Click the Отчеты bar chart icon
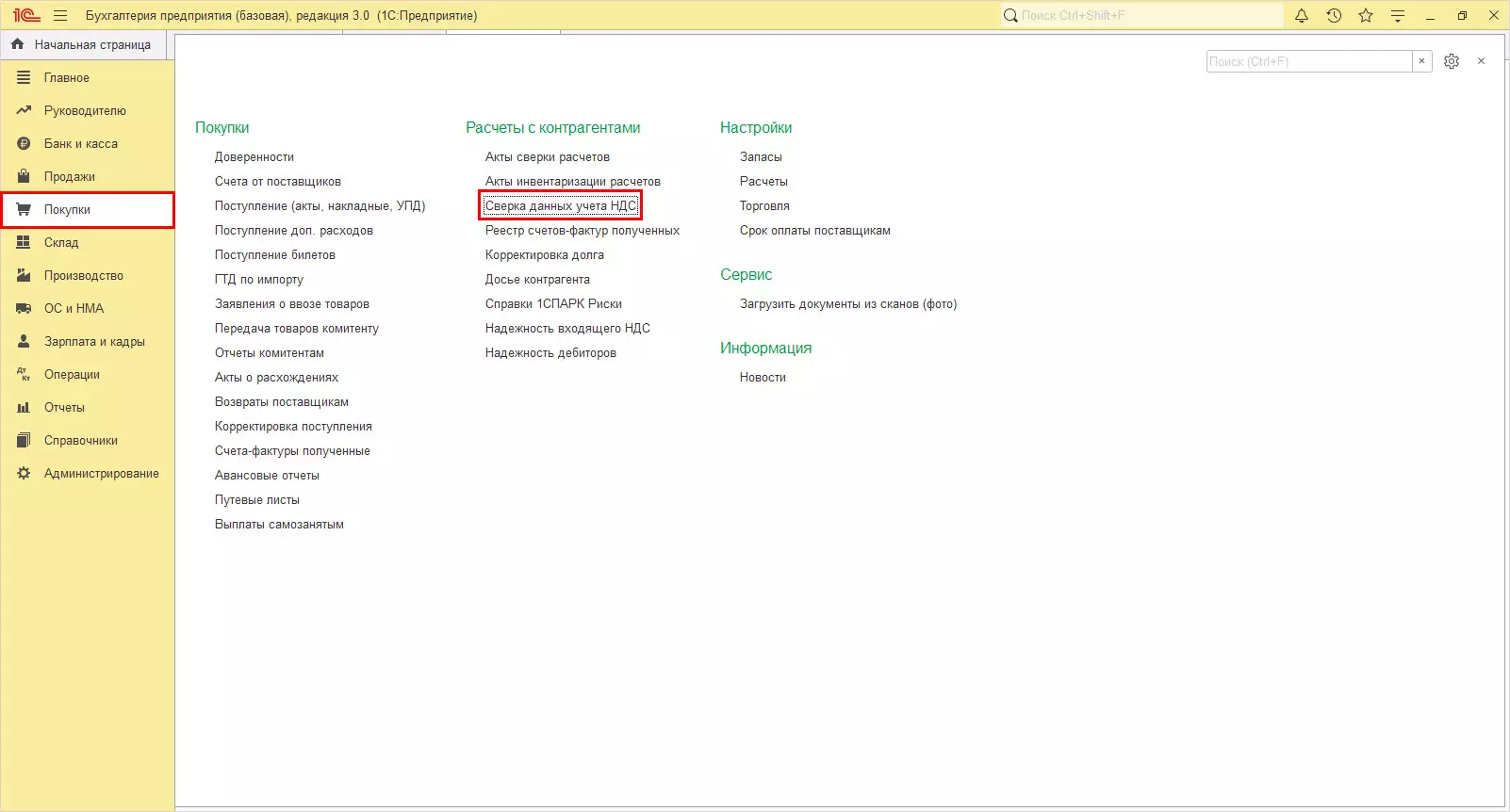Image resolution: width=1510 pixels, height=812 pixels. click(x=24, y=408)
